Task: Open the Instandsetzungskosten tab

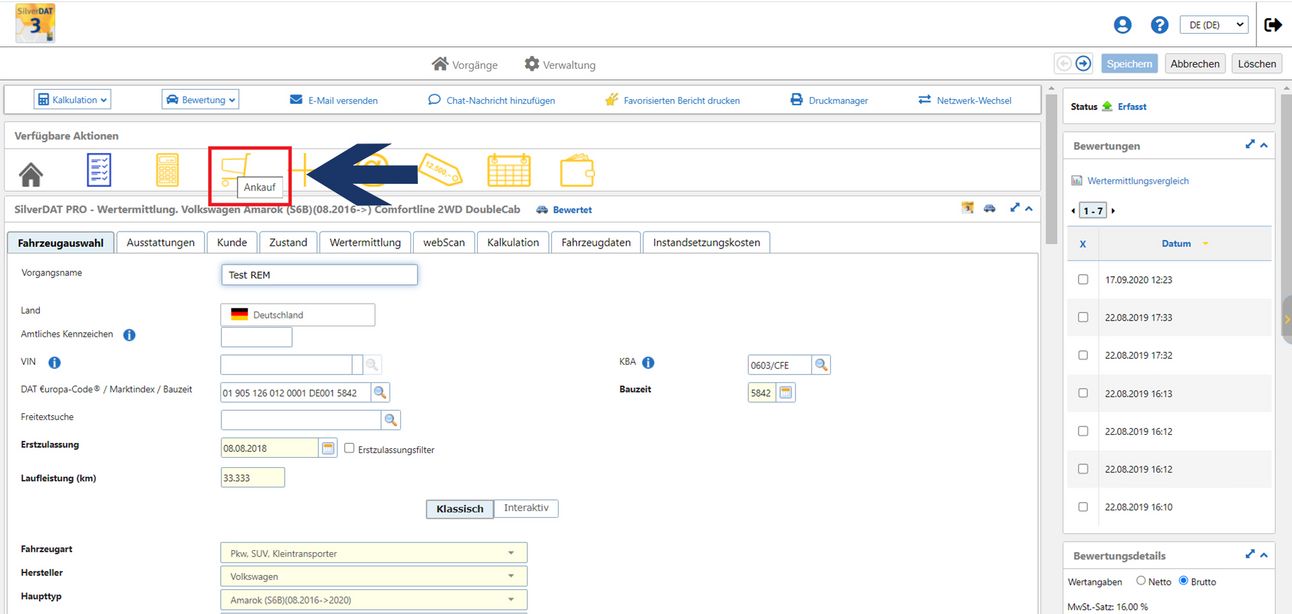Action: (x=706, y=242)
